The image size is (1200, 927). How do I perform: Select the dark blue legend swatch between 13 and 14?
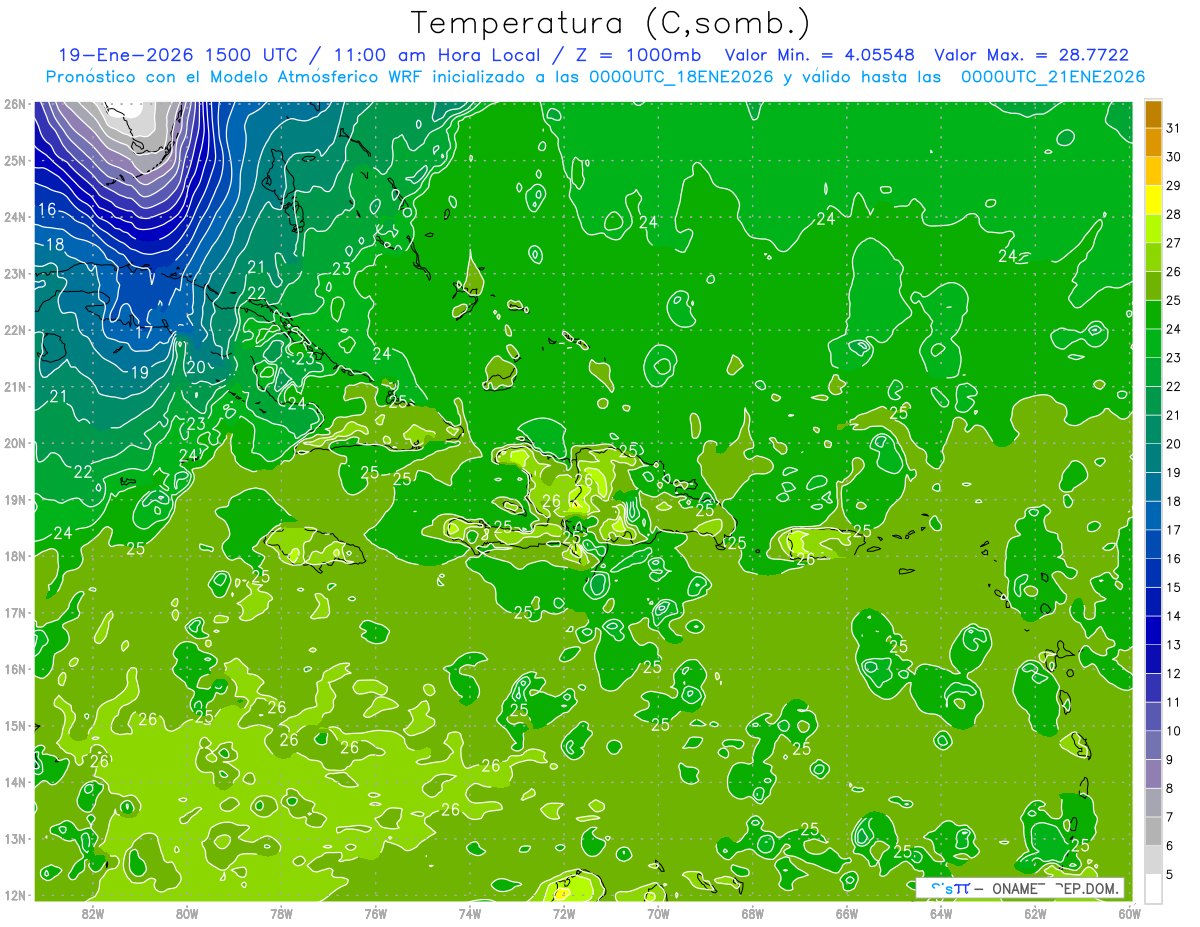tap(1153, 630)
